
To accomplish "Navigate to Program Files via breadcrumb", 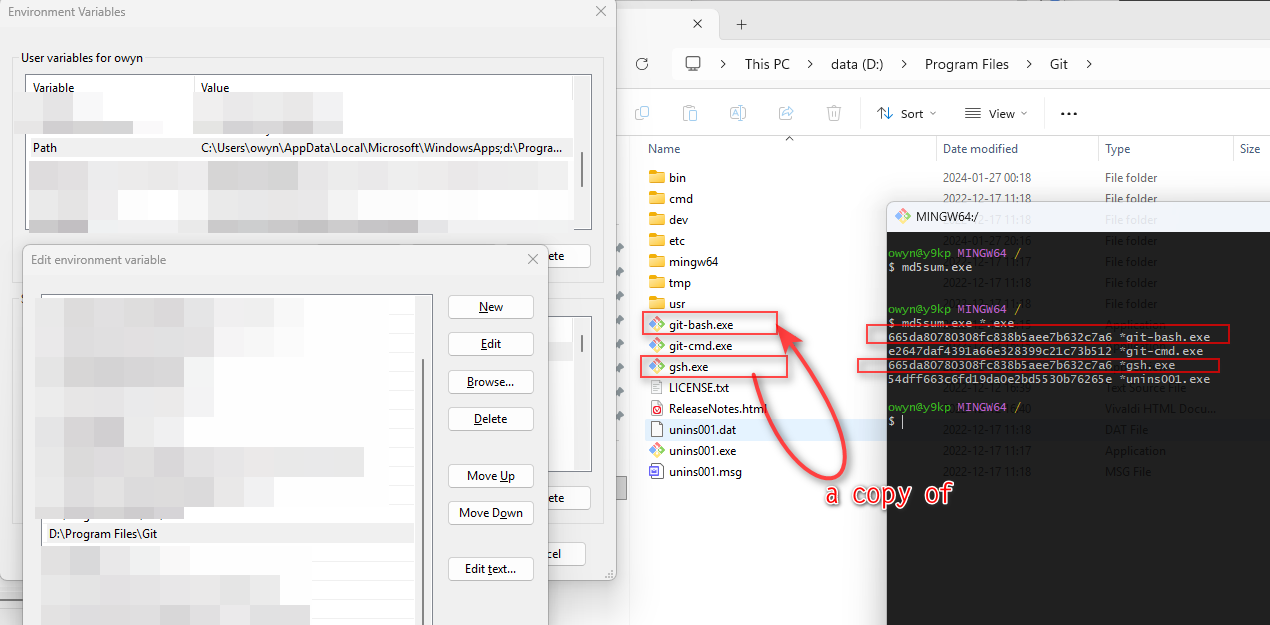I will point(966,63).
